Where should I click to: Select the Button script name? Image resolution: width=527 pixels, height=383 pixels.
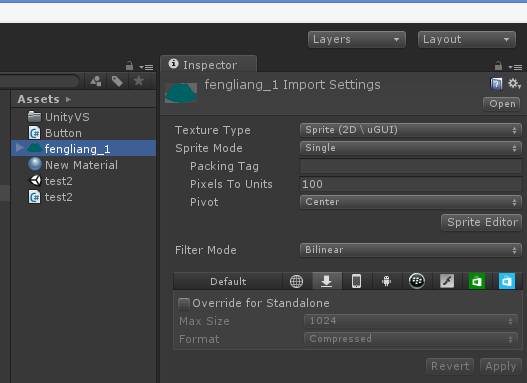point(63,133)
